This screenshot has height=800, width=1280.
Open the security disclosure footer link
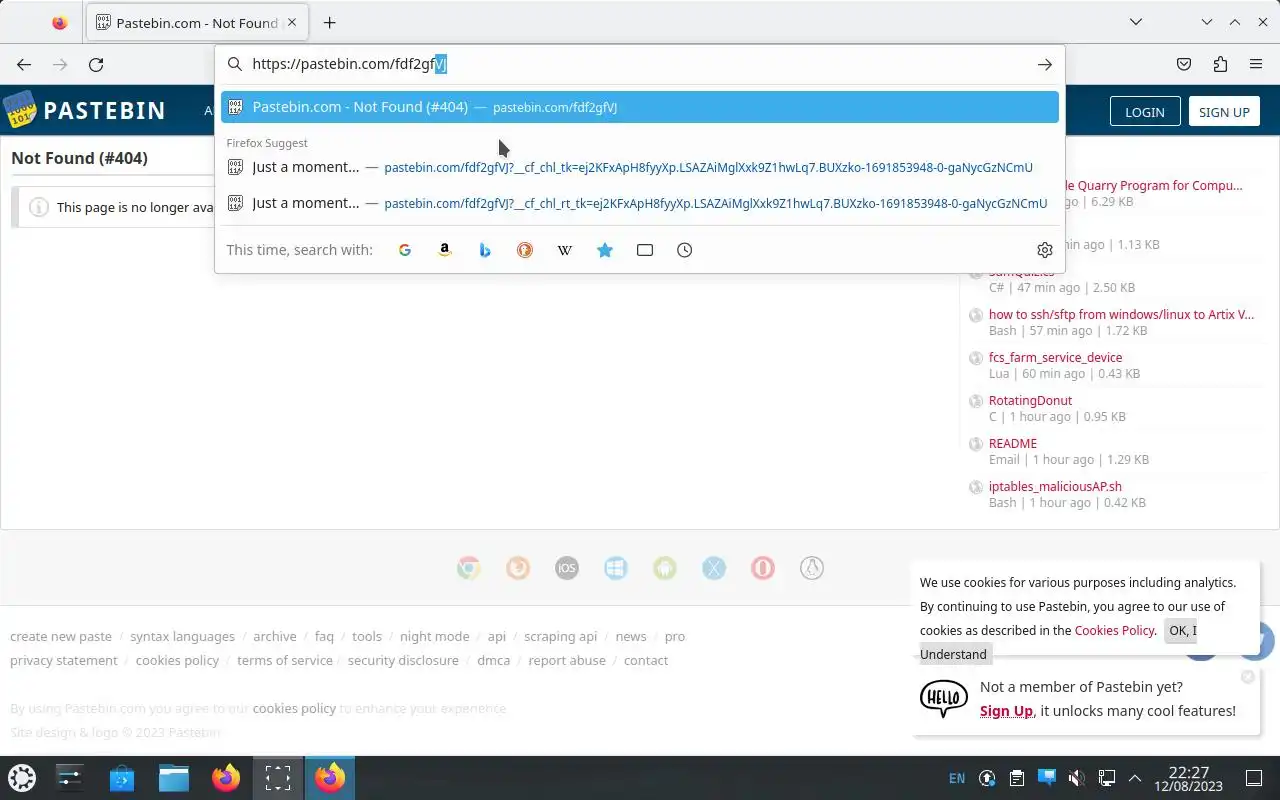coord(403,660)
